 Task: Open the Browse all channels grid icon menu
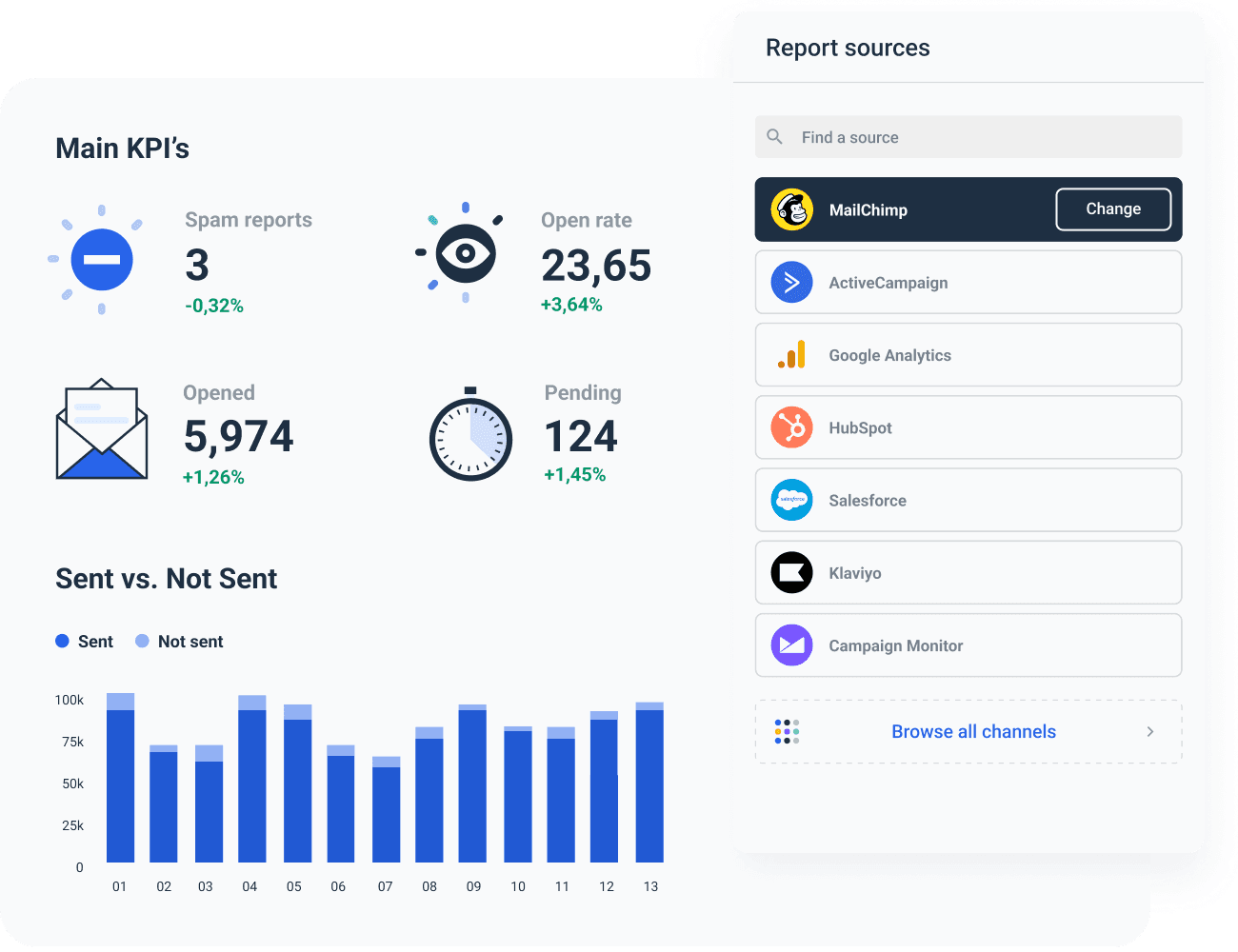click(786, 731)
